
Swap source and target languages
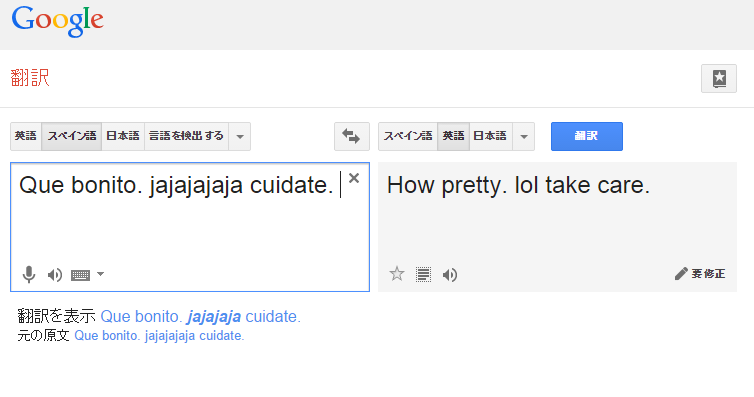[352, 136]
